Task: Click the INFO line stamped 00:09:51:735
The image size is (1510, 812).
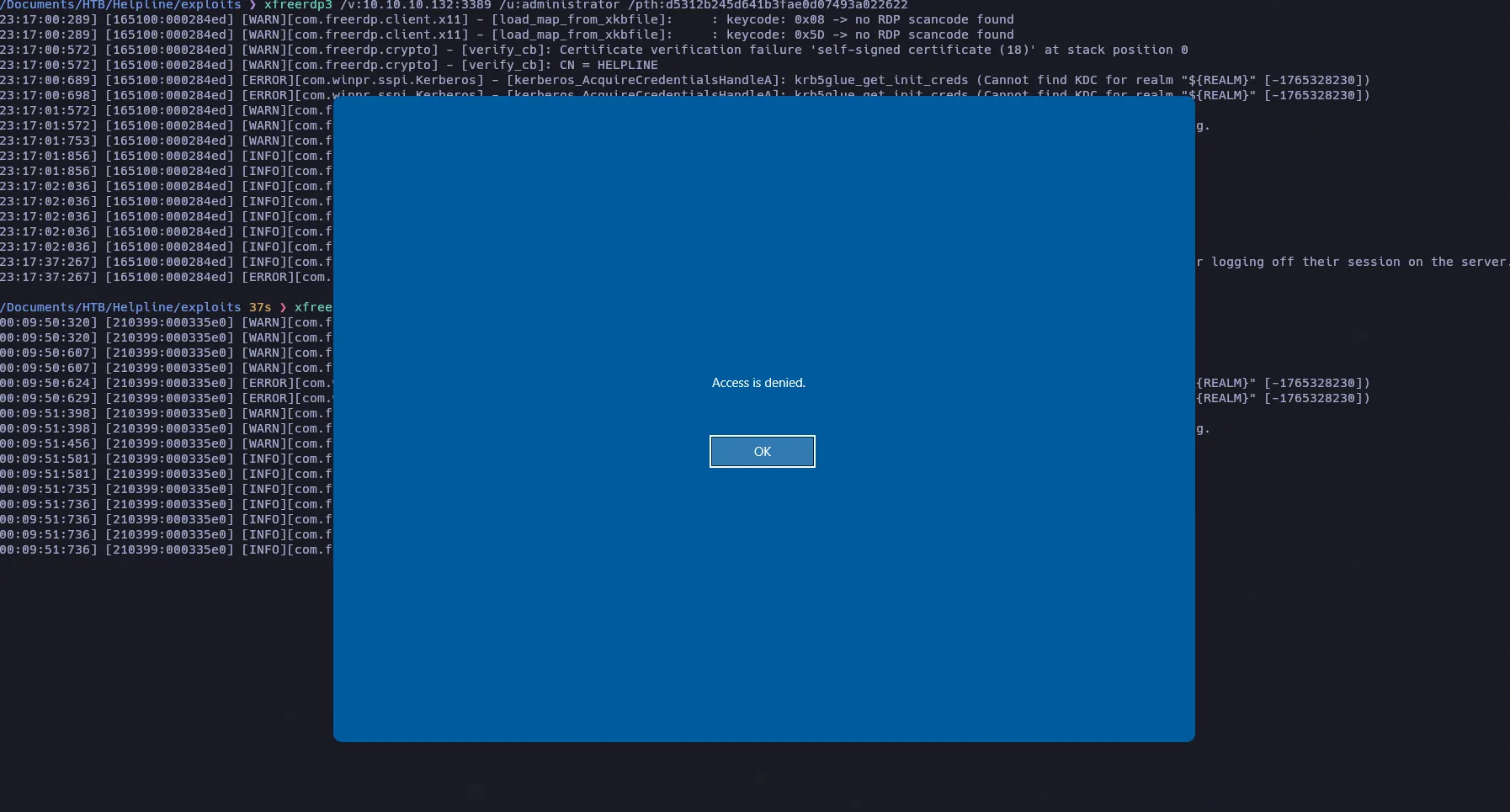Action: (167, 489)
